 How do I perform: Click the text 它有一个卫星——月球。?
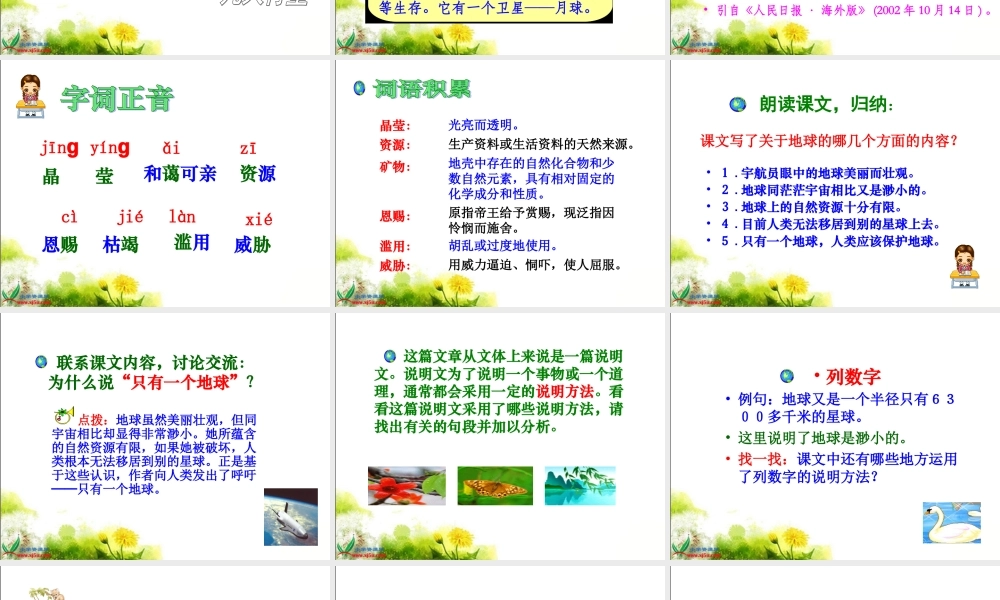[517, 8]
